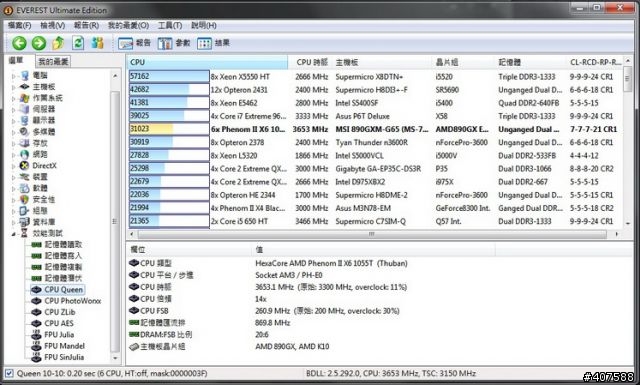The image size is (640, 385).
Task: Open the Results toolbar button
Action: [213, 43]
